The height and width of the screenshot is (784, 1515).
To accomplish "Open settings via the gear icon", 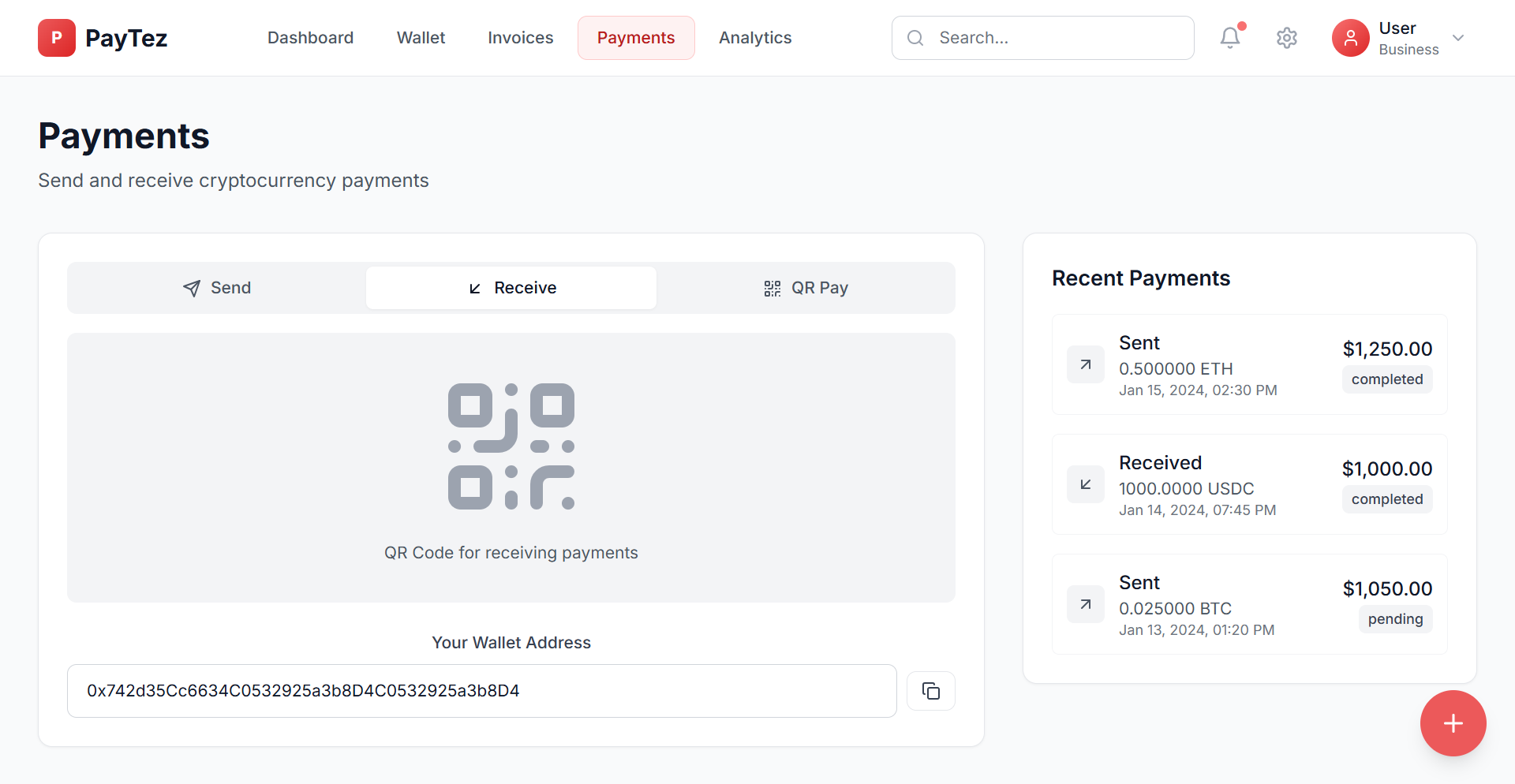I will (1286, 38).
